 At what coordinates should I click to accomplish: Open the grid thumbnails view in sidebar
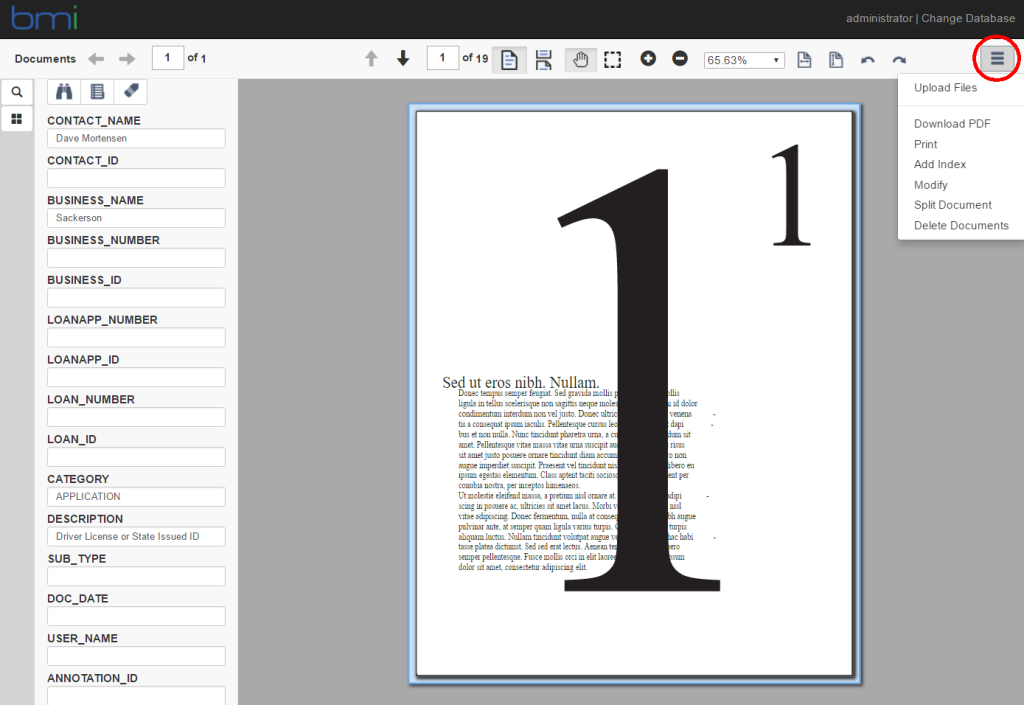(17, 119)
